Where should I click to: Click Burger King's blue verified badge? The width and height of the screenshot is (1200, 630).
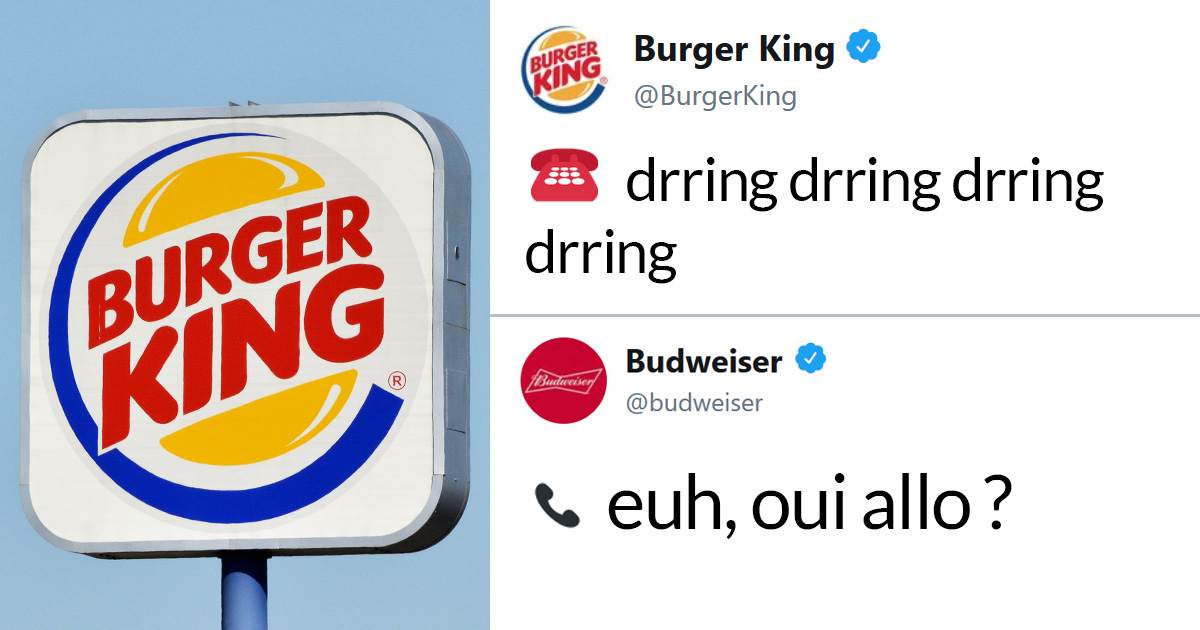coord(864,47)
